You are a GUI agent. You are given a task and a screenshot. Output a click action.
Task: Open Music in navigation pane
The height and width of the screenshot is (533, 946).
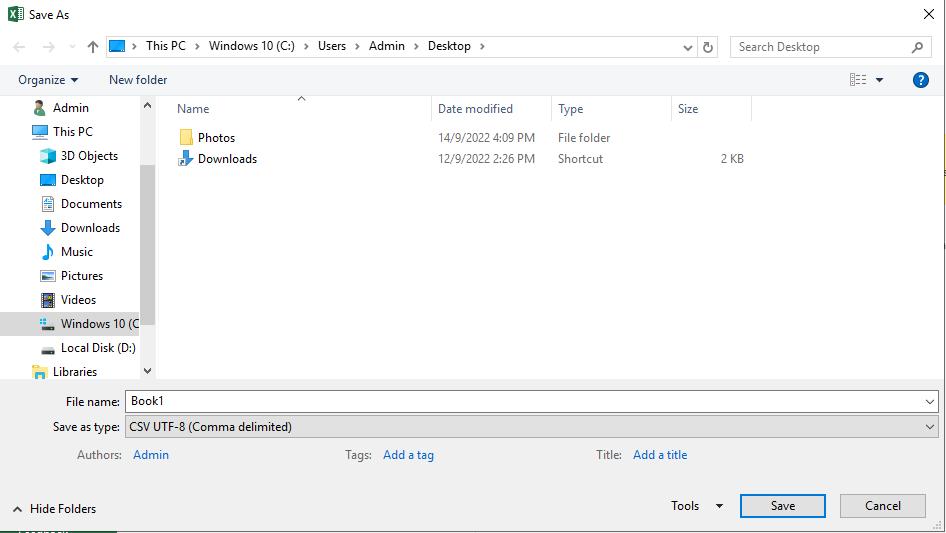[77, 252]
